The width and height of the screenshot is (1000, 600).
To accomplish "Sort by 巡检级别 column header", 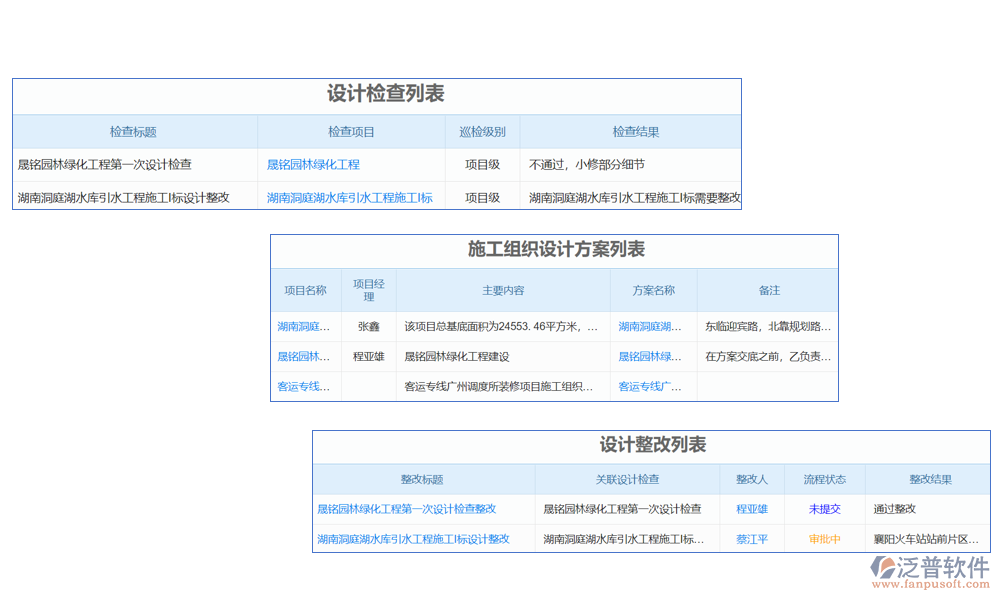I will 482,132.
